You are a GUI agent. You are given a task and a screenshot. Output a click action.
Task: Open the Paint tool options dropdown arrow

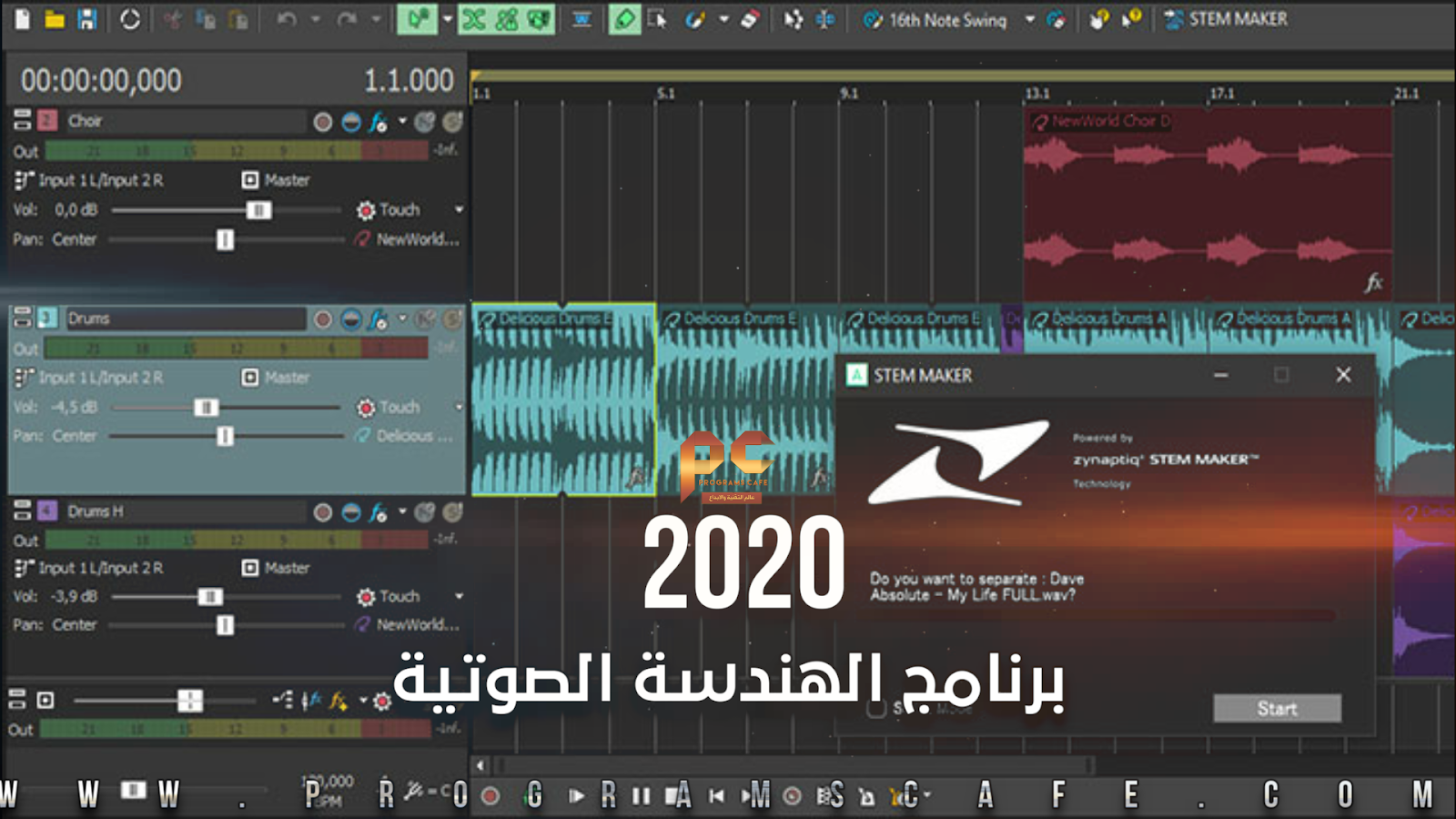723,19
